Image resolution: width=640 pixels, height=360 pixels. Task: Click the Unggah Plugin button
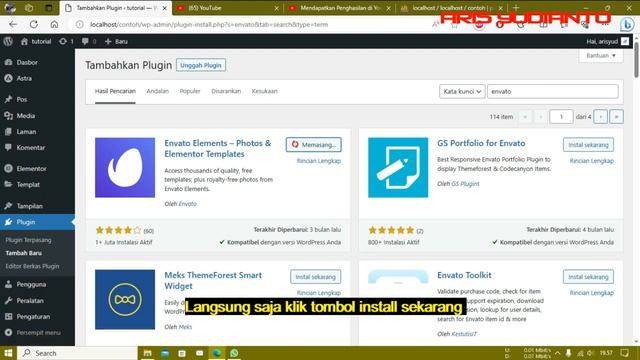[x=200, y=65]
